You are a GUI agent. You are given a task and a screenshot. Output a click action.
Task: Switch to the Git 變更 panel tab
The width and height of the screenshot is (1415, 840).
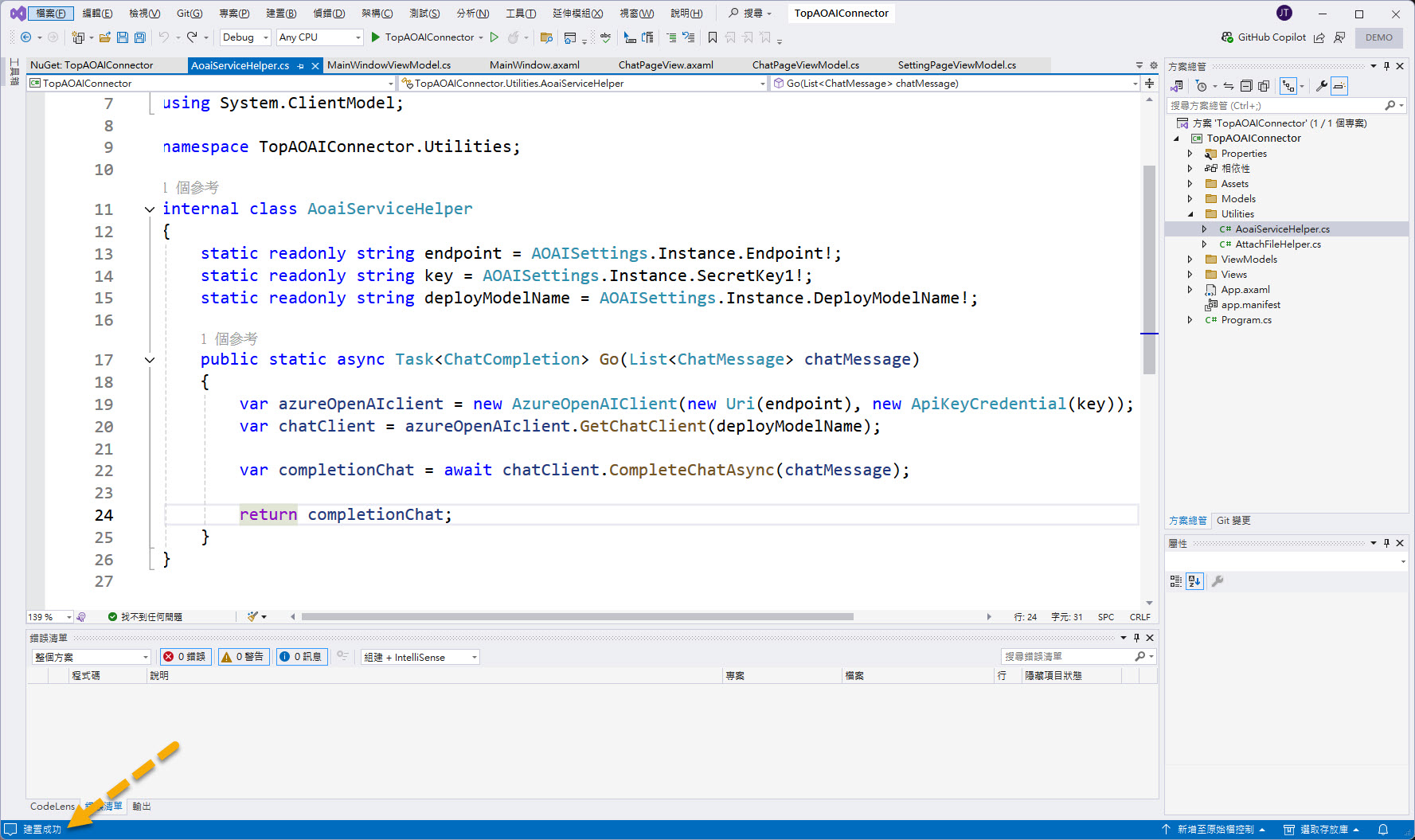click(1233, 521)
